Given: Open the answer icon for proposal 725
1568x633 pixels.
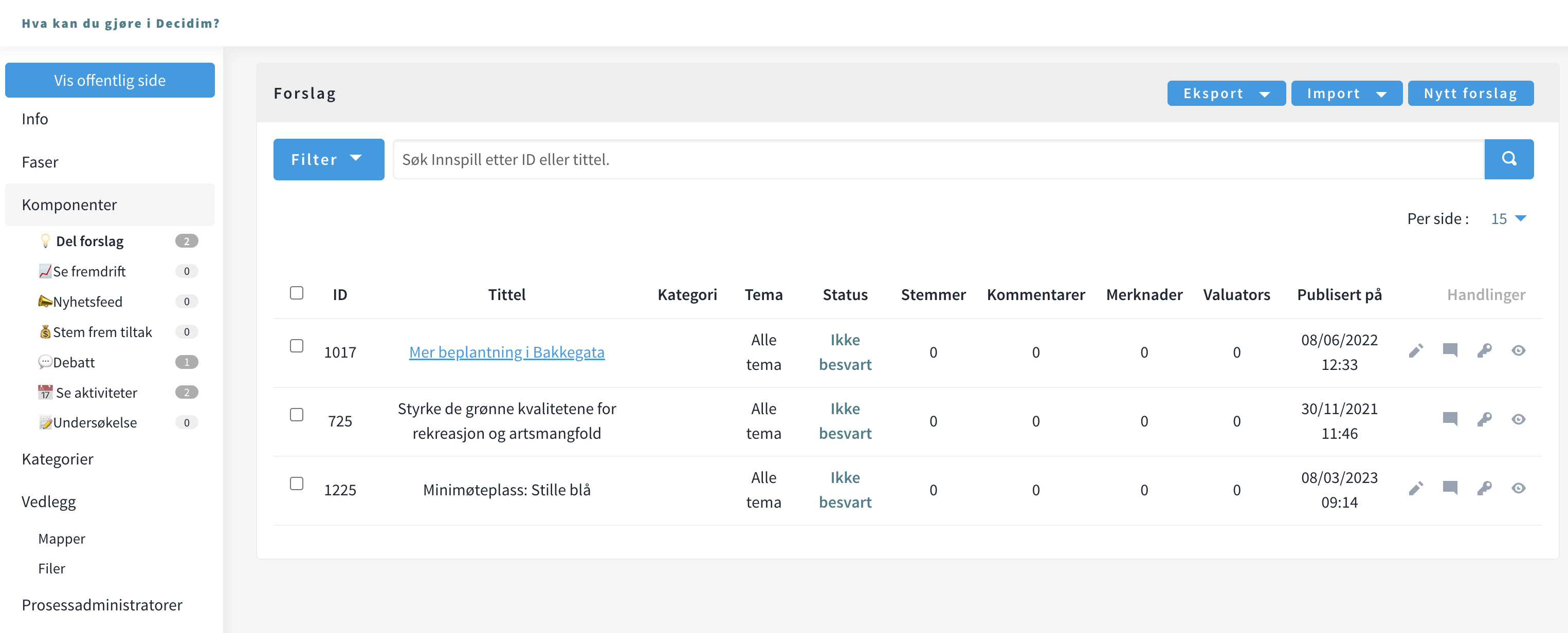Looking at the screenshot, I should tap(1450, 420).
